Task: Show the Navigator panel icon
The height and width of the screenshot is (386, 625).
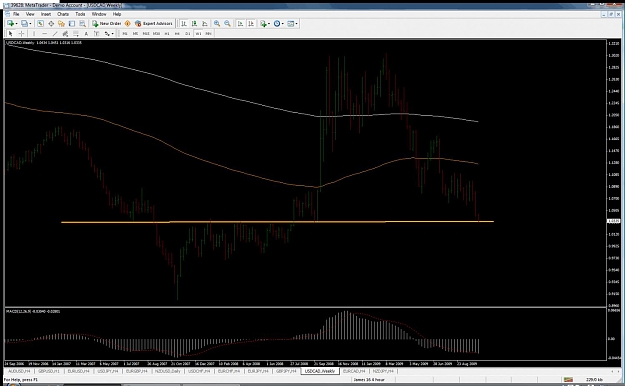Action: coord(61,24)
